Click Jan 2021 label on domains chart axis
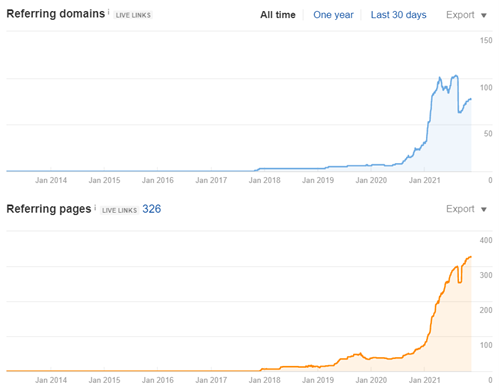The image size is (499, 391). point(424,180)
